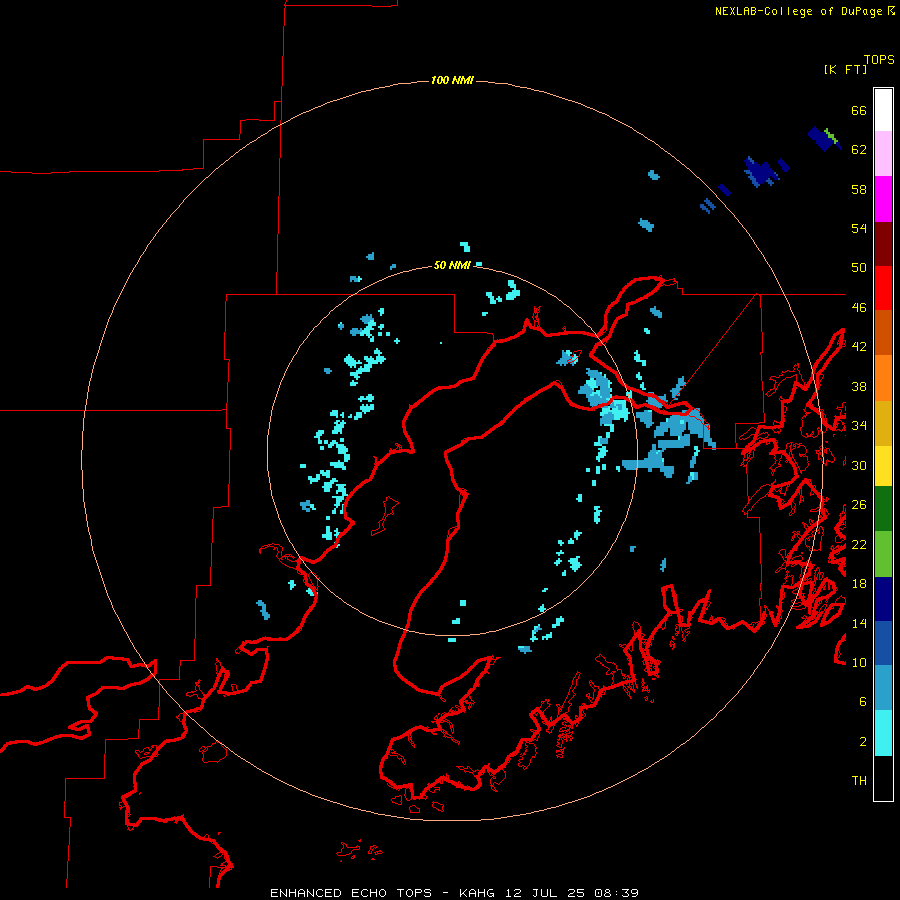Select the TH threshold legend label
Screen dimensions: 900x900
click(859, 781)
